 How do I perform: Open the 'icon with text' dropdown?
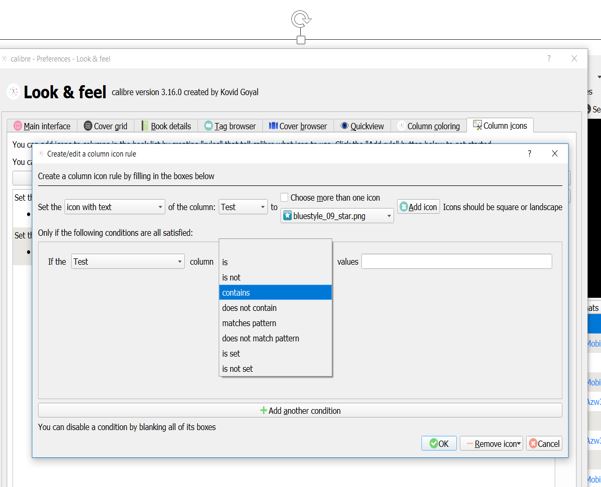(x=115, y=207)
